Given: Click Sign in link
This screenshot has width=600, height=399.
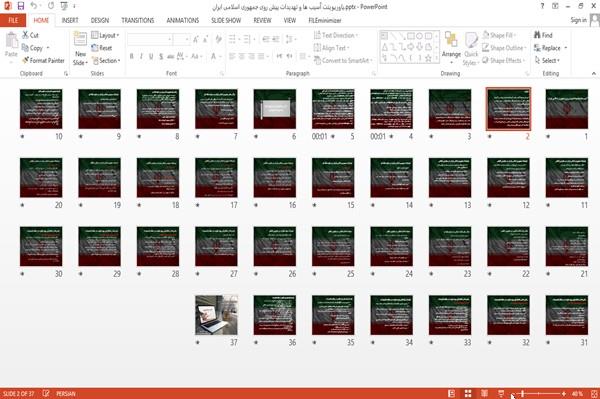Looking at the screenshot, I should (578, 20).
